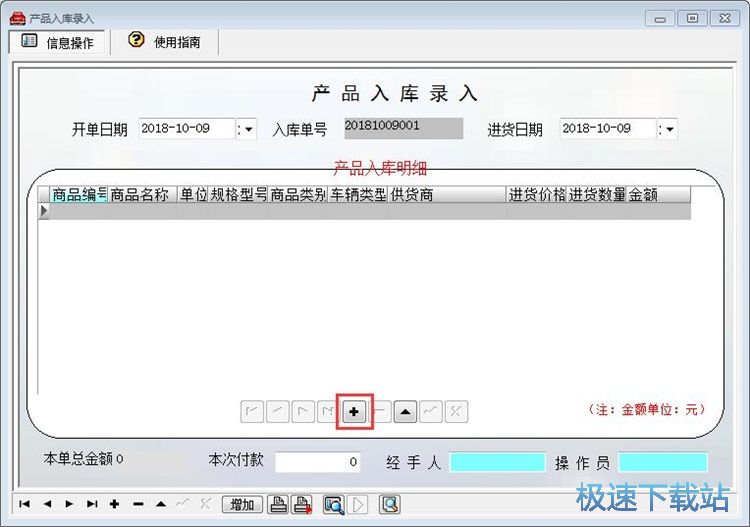This screenshot has width=750, height=527.
Task: Click detail navigator first-record button
Action: [252, 411]
